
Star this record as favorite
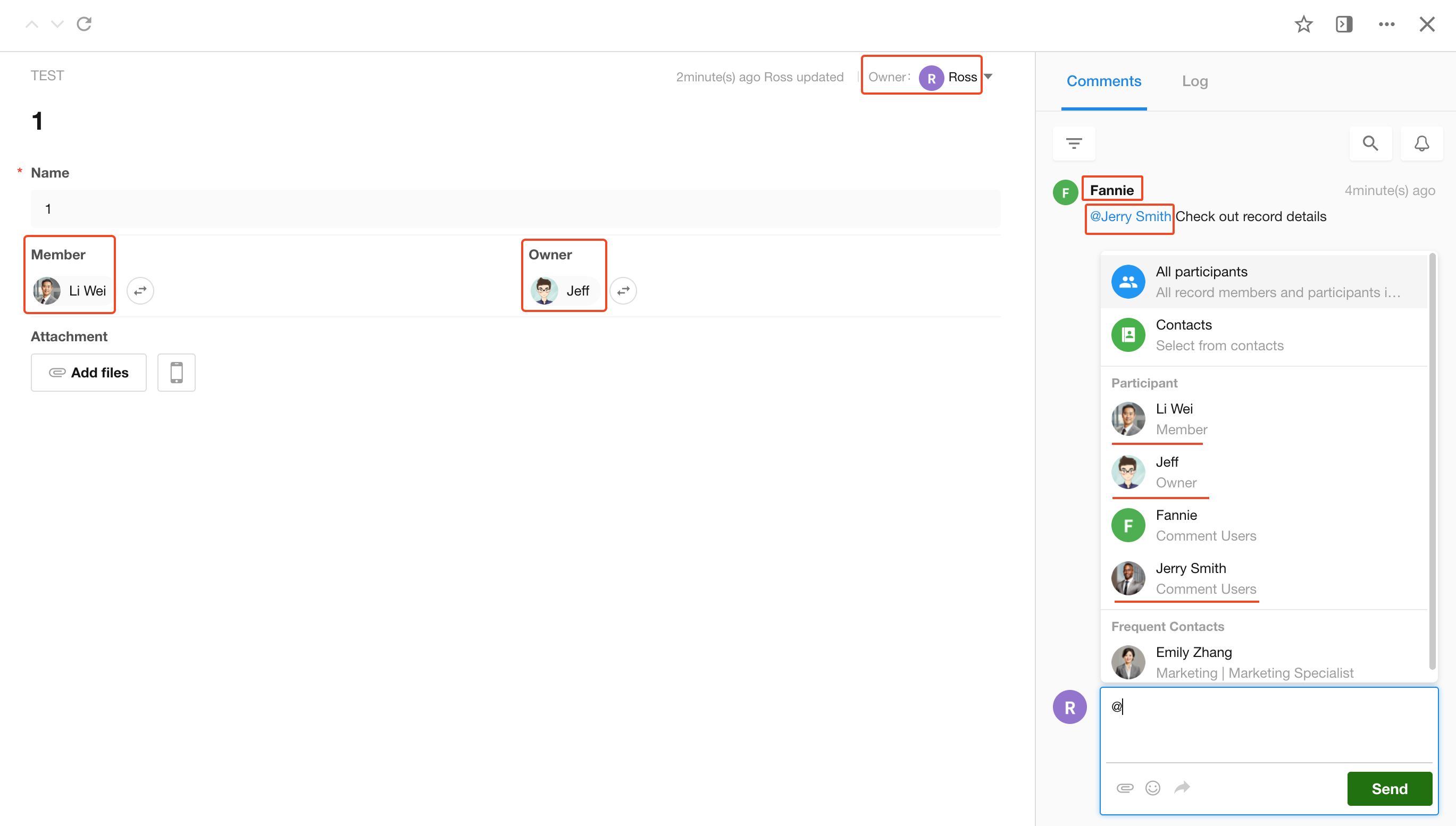[x=1303, y=24]
